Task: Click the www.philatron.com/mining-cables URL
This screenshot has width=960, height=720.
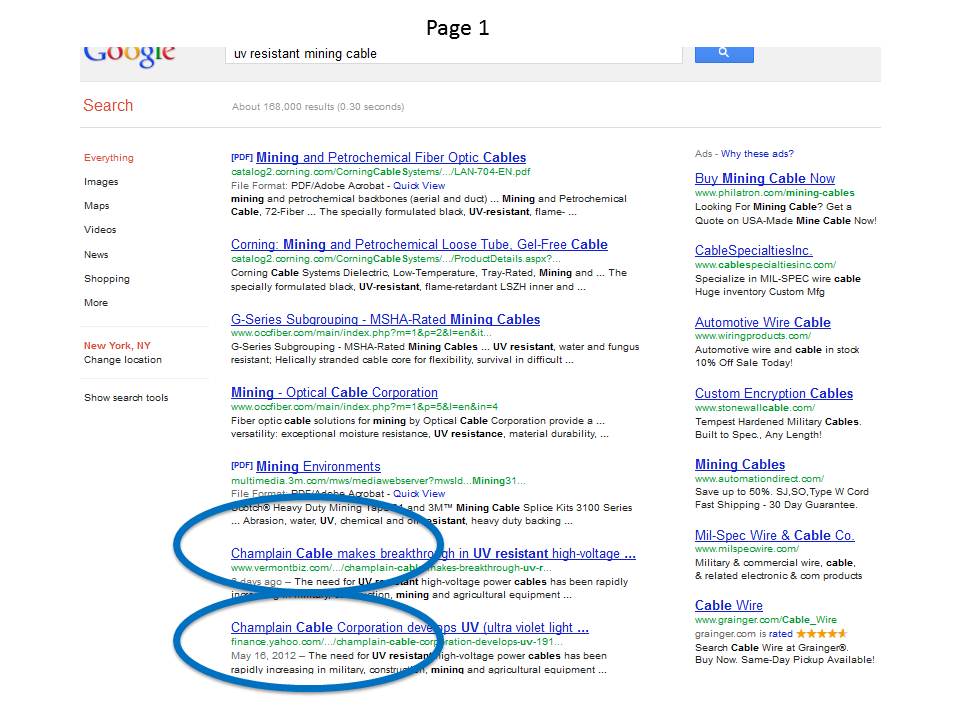Action: 774,193
